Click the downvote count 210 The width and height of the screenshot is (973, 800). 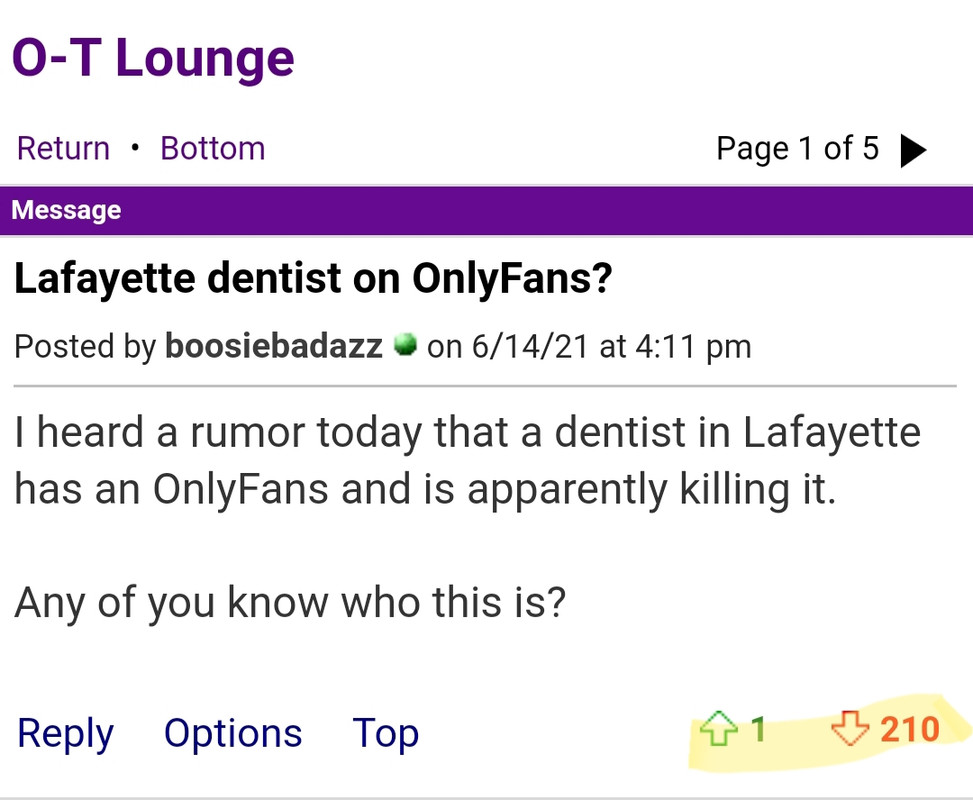pos(909,729)
